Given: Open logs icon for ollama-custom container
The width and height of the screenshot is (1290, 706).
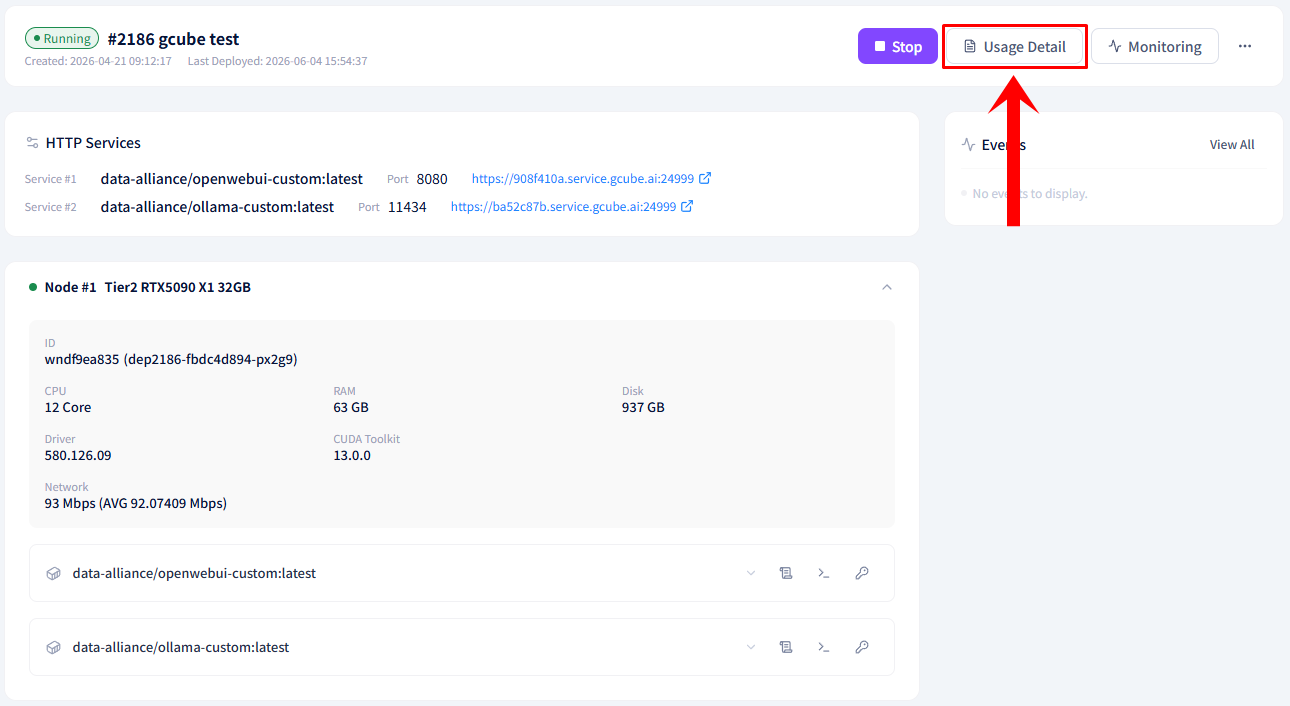Looking at the screenshot, I should pos(786,647).
